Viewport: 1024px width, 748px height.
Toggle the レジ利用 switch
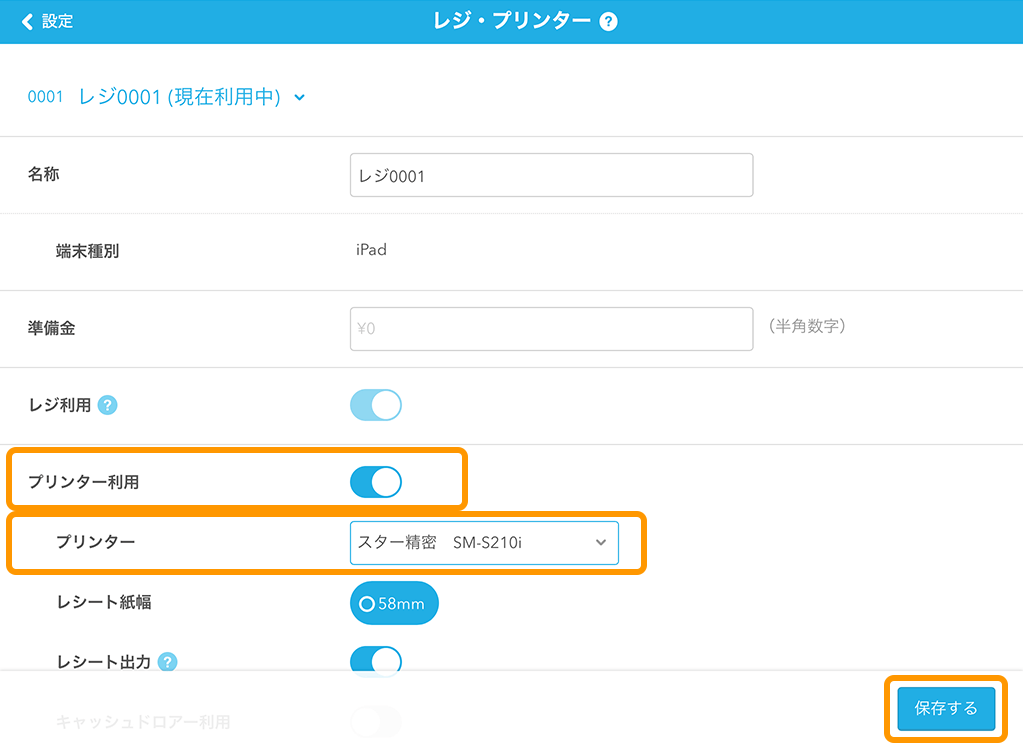[x=376, y=405]
